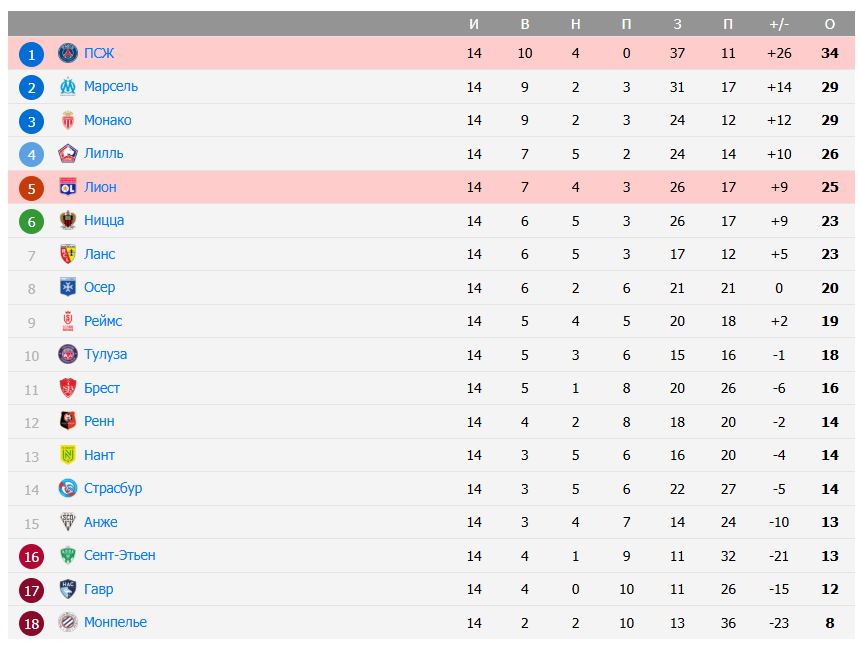This screenshot has width=860, height=651.
Task: Open the Марсель team page link
Action: [111, 87]
